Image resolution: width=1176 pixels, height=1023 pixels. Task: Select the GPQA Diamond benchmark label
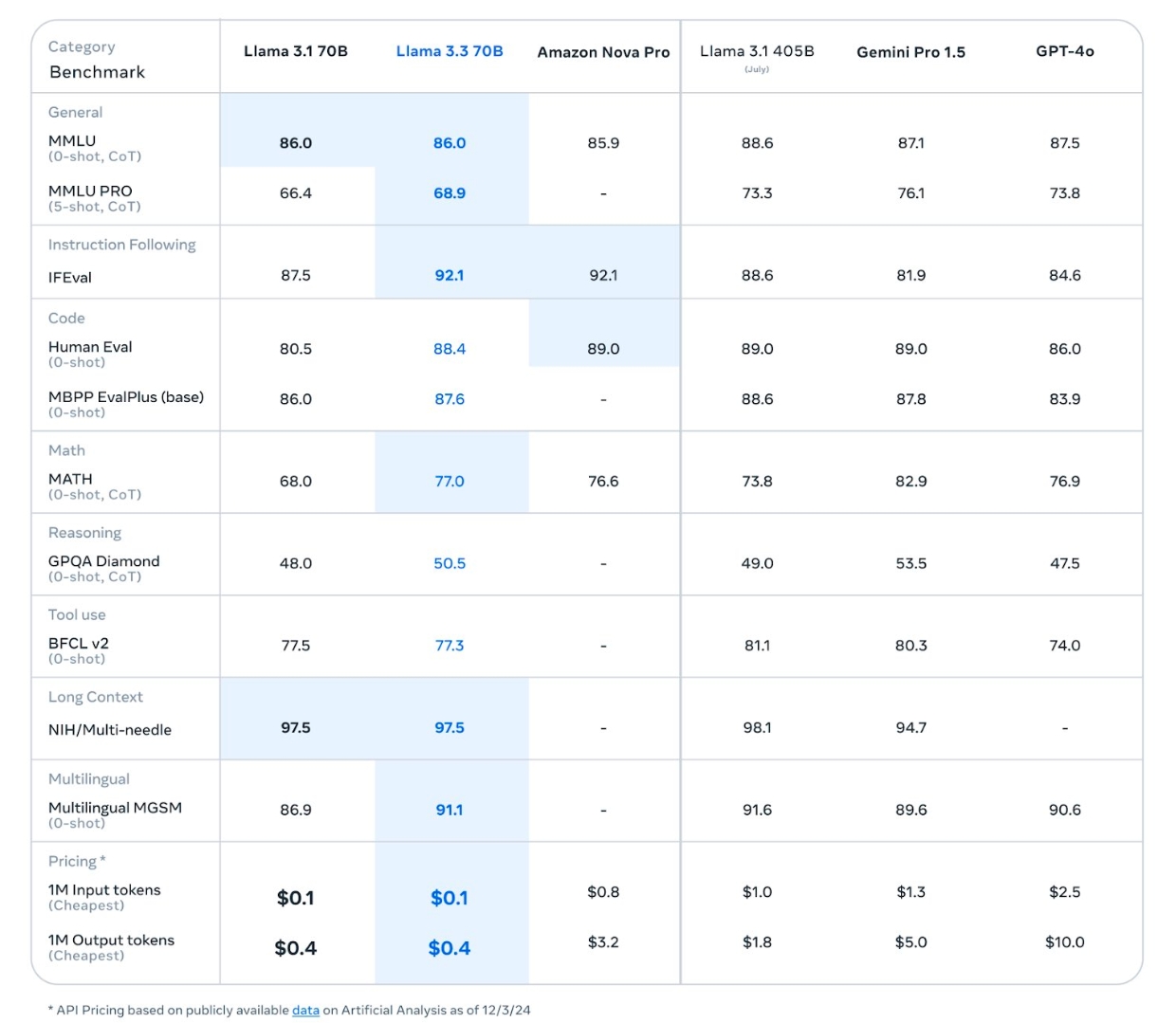[103, 561]
